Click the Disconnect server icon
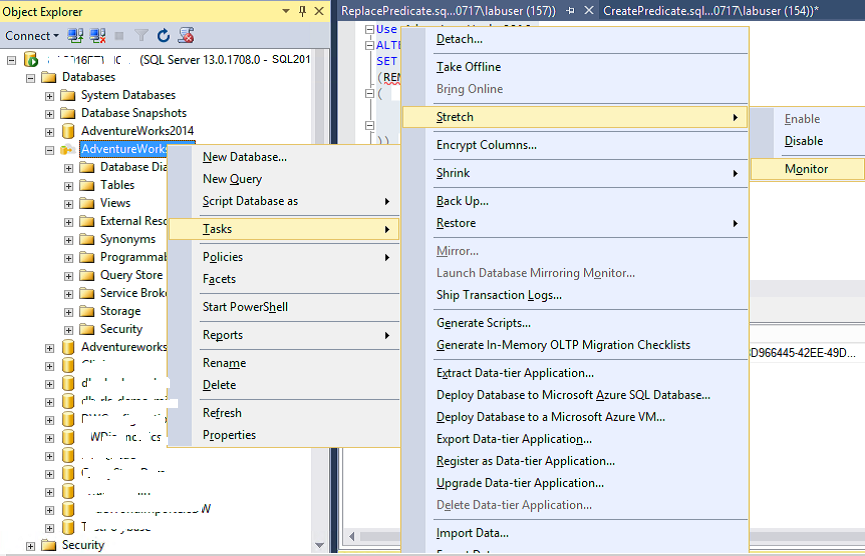Image resolution: width=865 pixels, height=556 pixels. pos(98,35)
